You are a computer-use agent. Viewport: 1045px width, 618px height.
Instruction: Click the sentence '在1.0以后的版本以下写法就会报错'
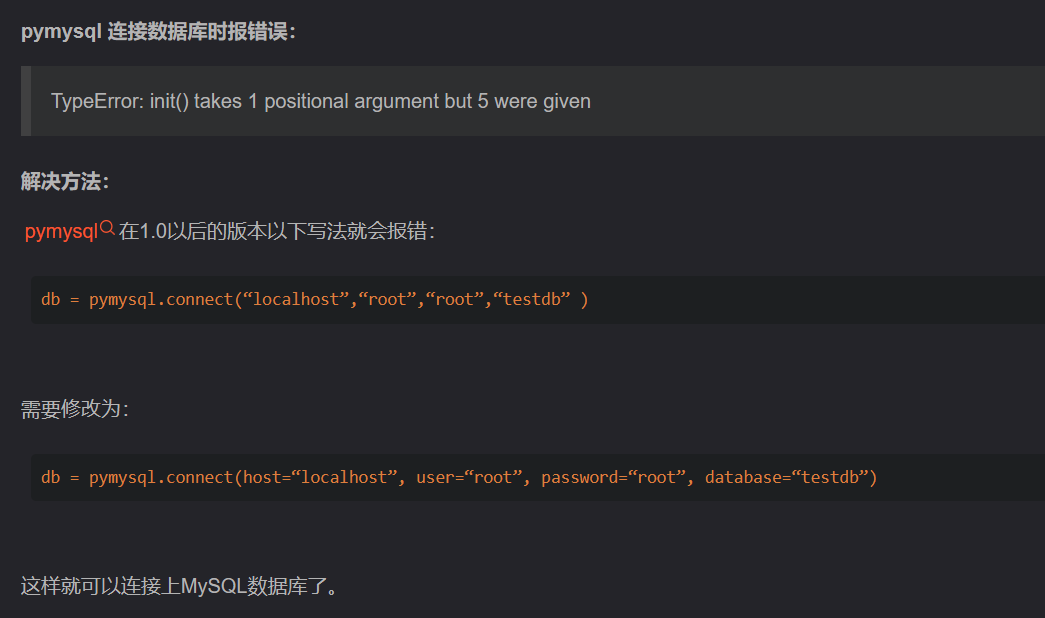[x=277, y=231]
